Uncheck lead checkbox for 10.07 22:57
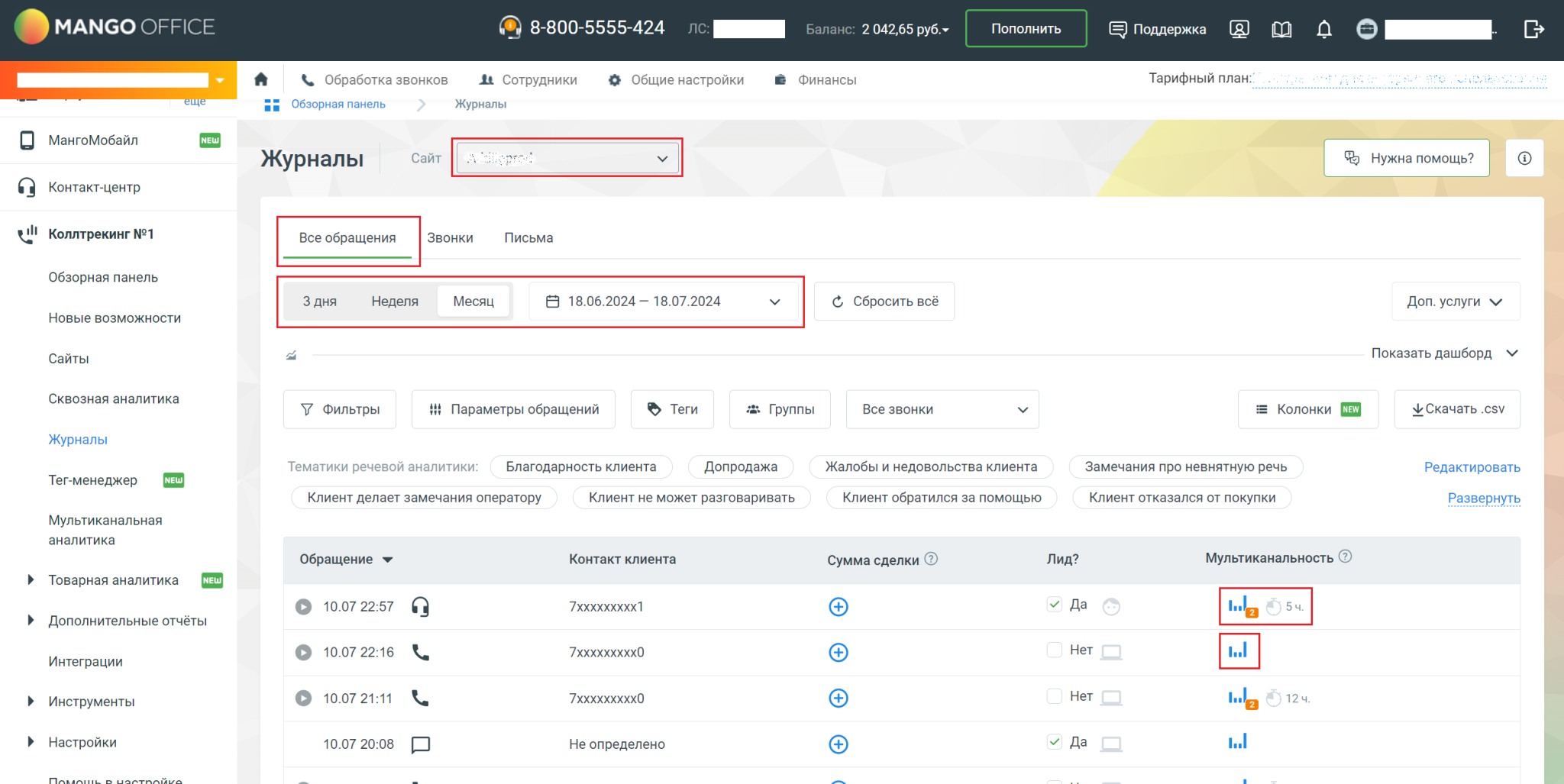Screen dimensions: 1564x784 tap(1054, 605)
